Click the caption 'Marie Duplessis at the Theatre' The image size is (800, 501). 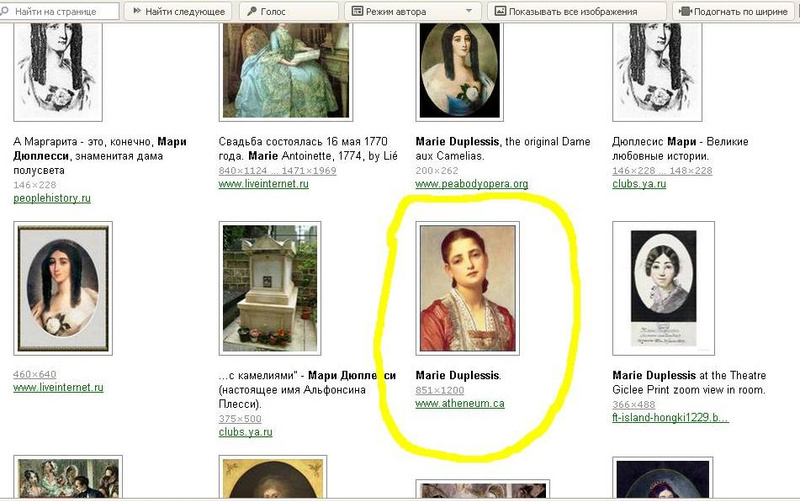pos(689,375)
